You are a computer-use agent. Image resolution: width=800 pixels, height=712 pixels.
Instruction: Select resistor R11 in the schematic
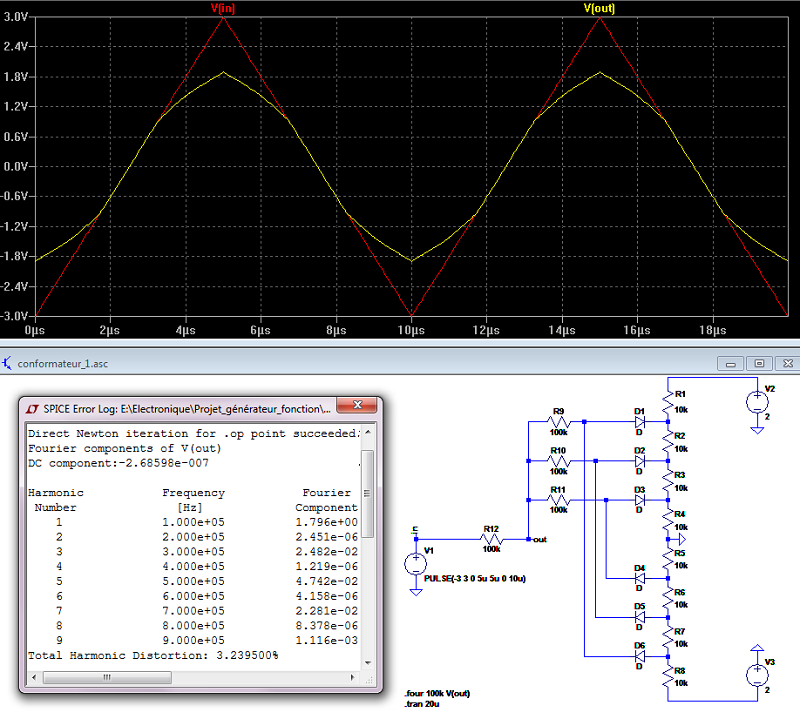click(559, 500)
